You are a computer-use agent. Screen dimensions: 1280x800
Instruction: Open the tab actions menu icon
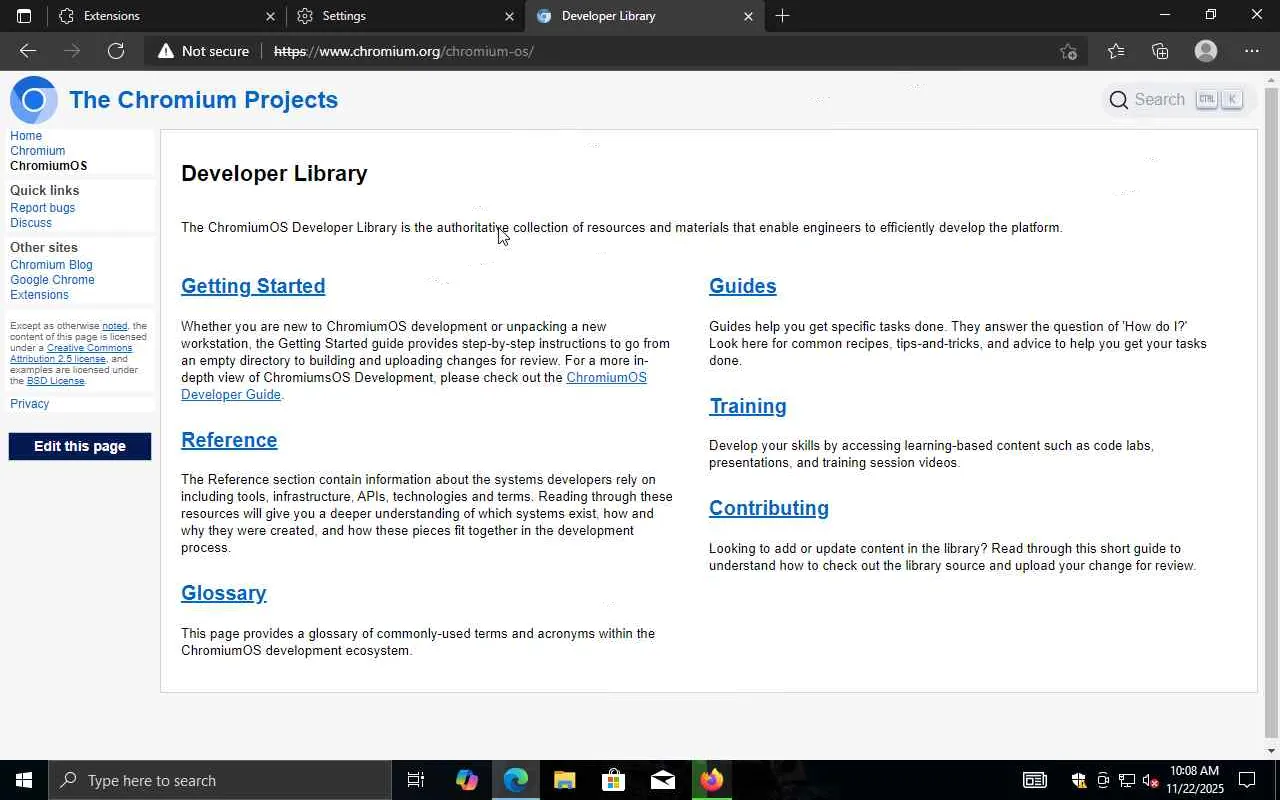24,16
